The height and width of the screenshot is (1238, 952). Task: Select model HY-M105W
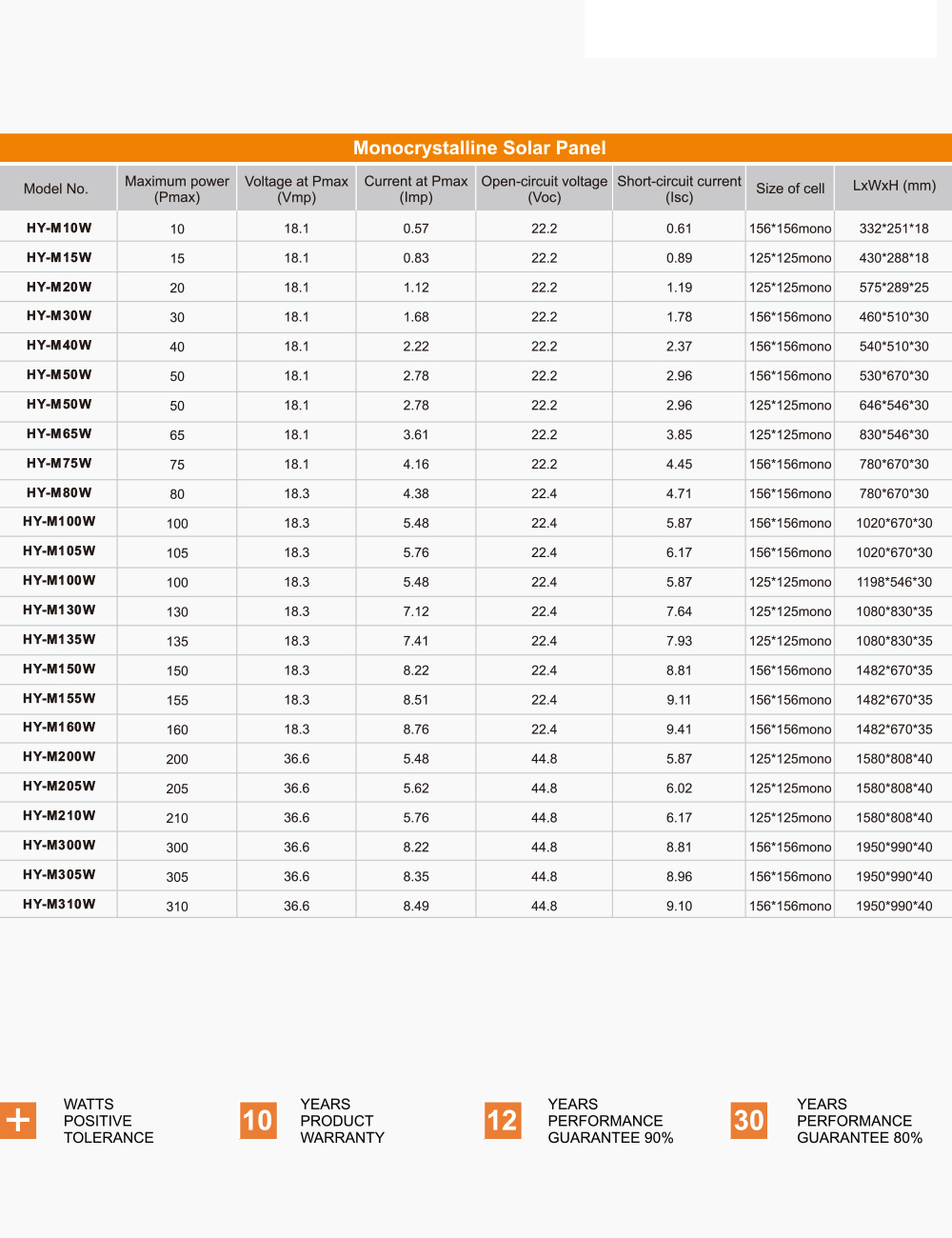[x=59, y=550]
